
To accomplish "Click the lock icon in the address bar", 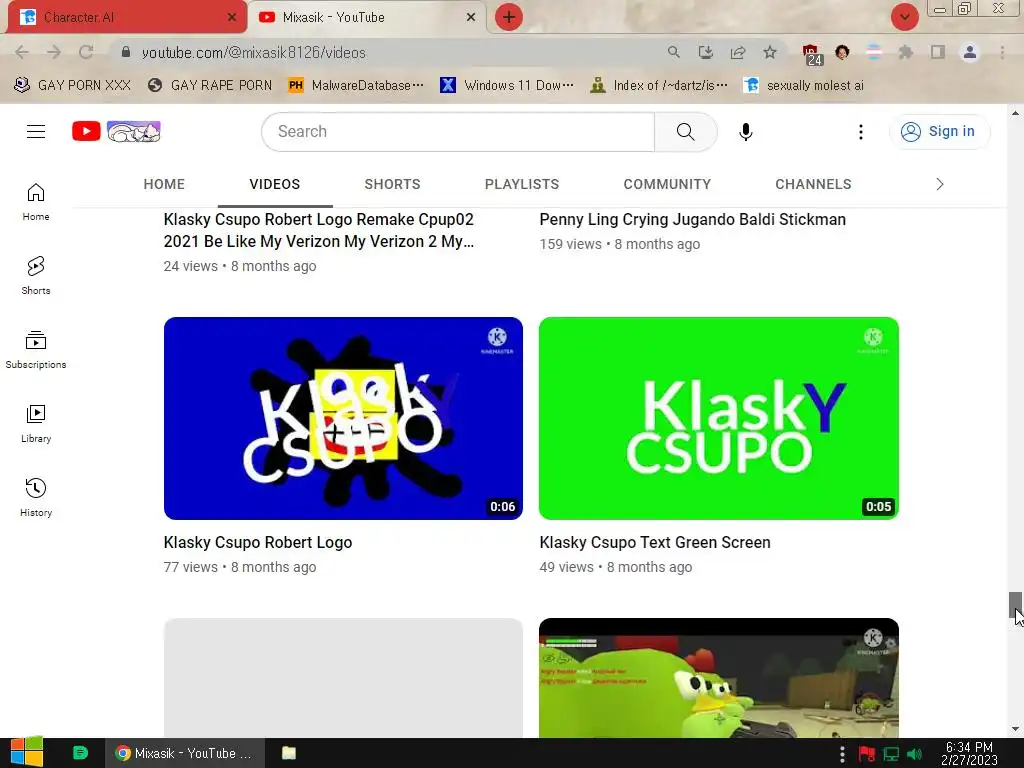I will pyautogui.click(x=126, y=52).
